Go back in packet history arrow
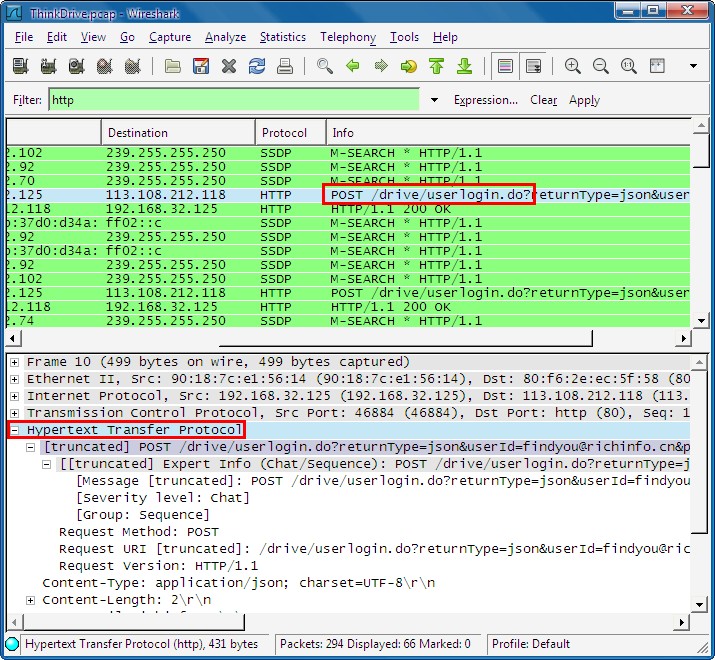Viewport: 715px width, 660px height. tap(352, 66)
